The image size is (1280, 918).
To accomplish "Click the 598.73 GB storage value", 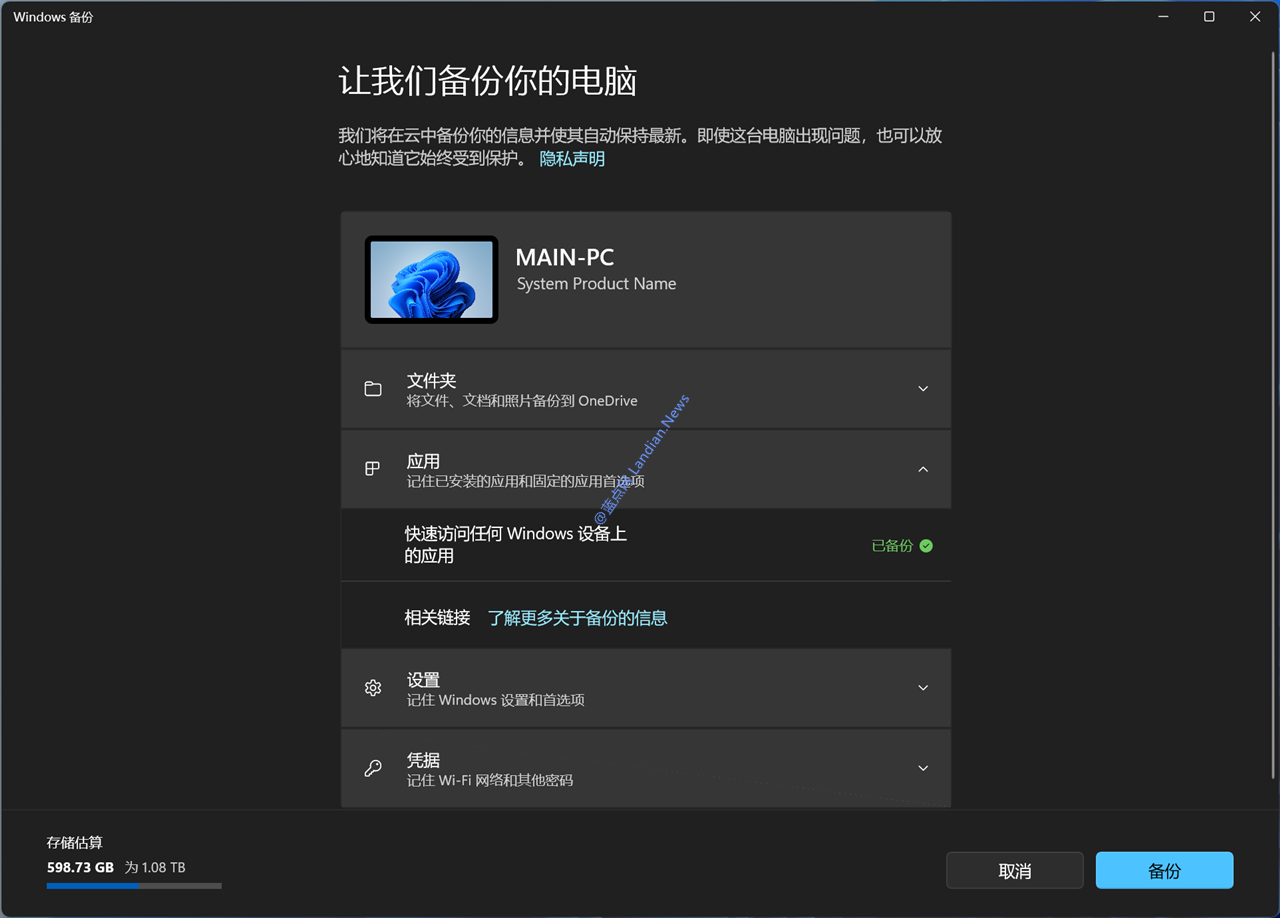I will click(x=81, y=867).
